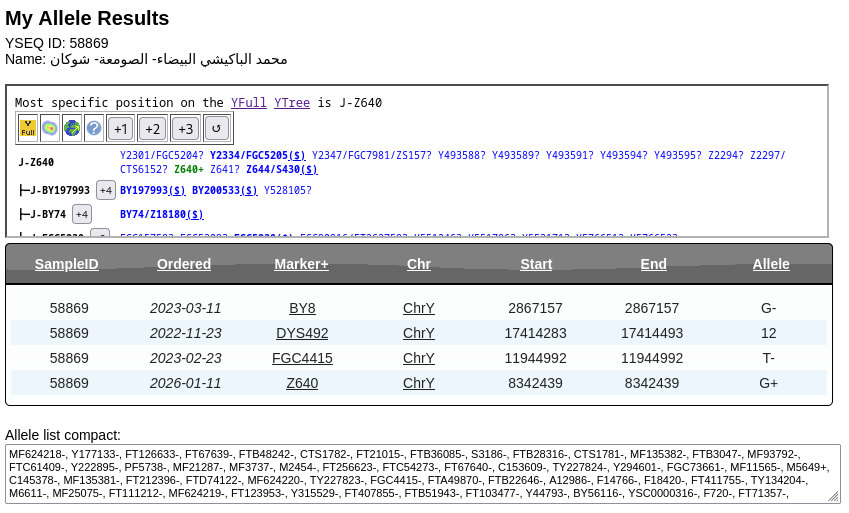This screenshot has height=513, width=849.
Task: Expand J-BY197993 branch with +4 button
Action: tap(106, 190)
